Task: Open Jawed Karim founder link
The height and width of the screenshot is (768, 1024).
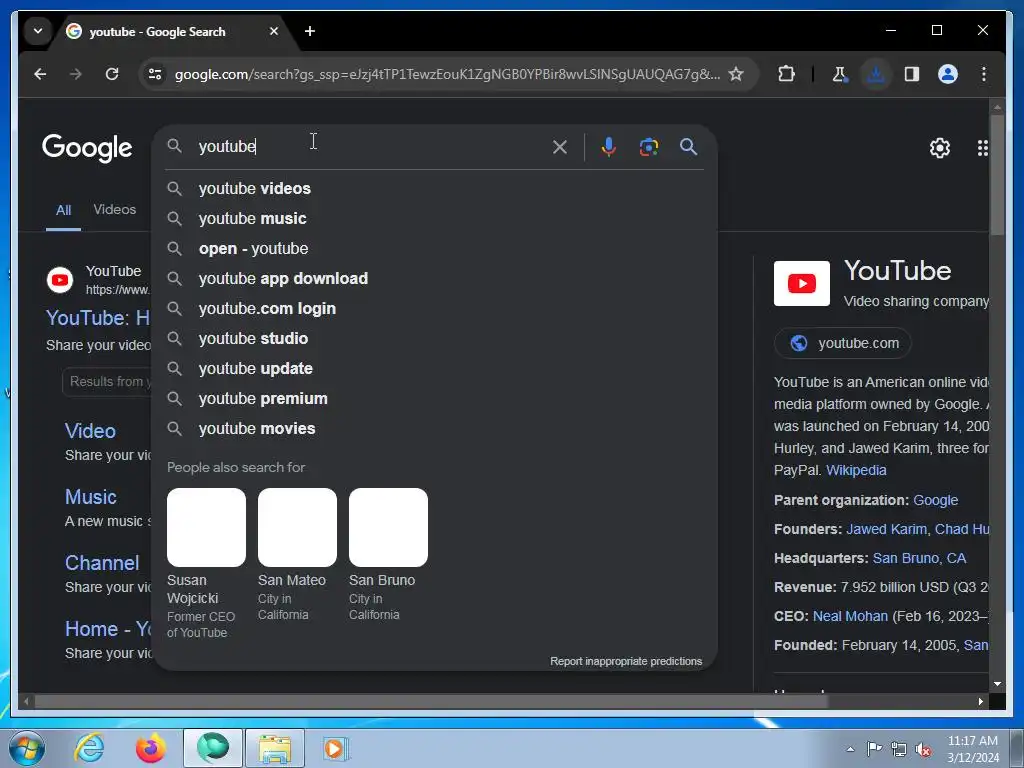Action: [886, 529]
